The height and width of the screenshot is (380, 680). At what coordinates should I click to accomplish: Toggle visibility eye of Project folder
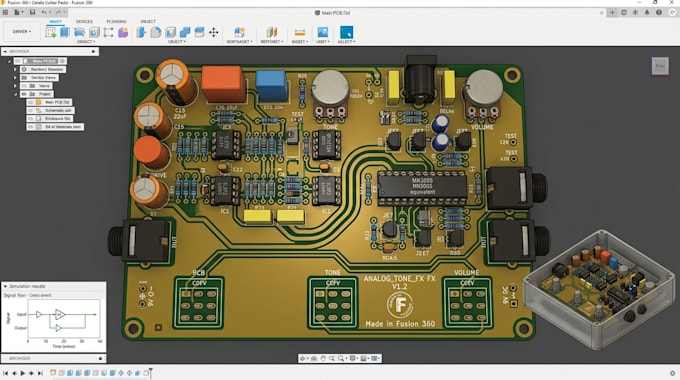pos(24,94)
